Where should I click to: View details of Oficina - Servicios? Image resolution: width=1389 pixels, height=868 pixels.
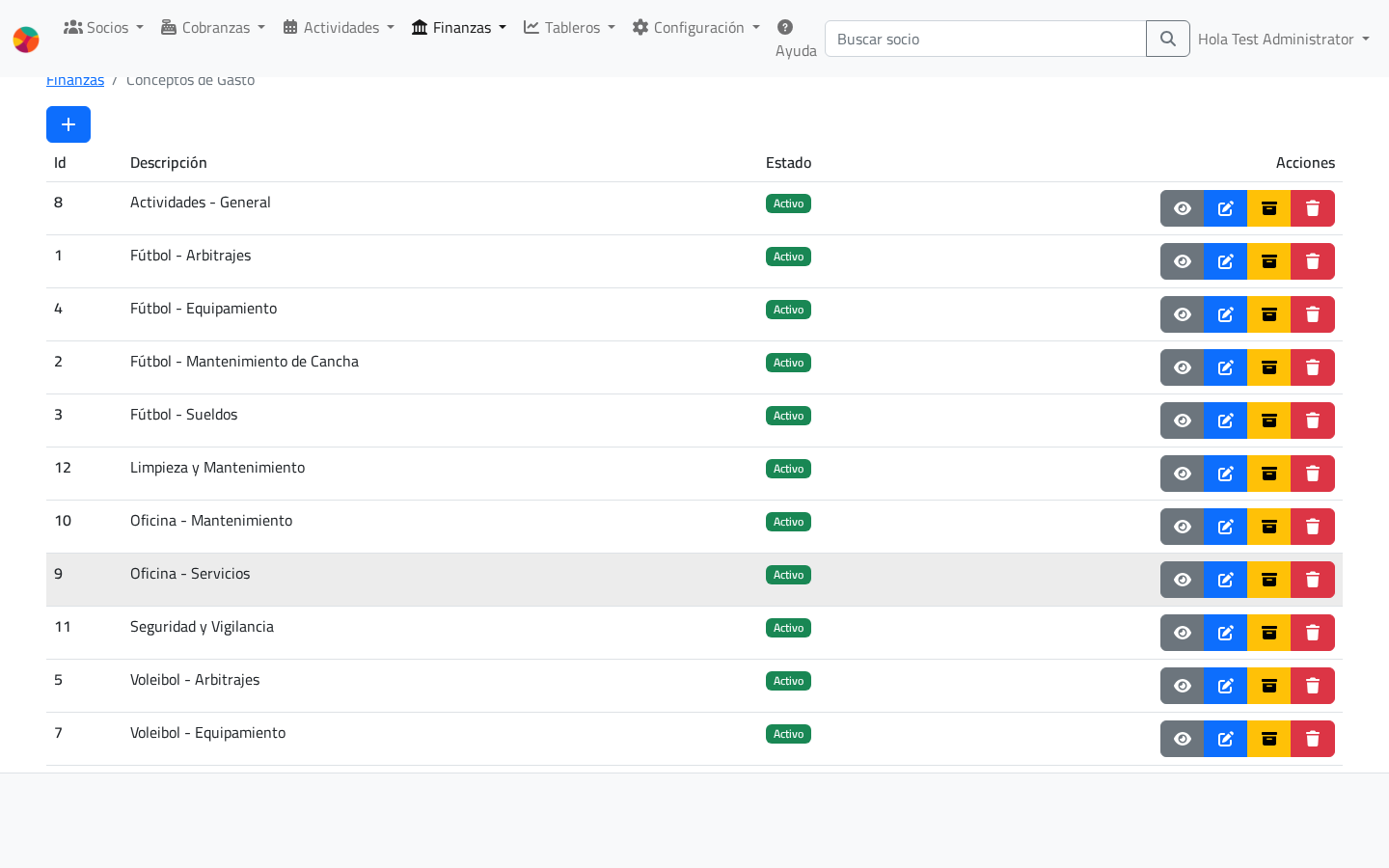[x=1182, y=580]
